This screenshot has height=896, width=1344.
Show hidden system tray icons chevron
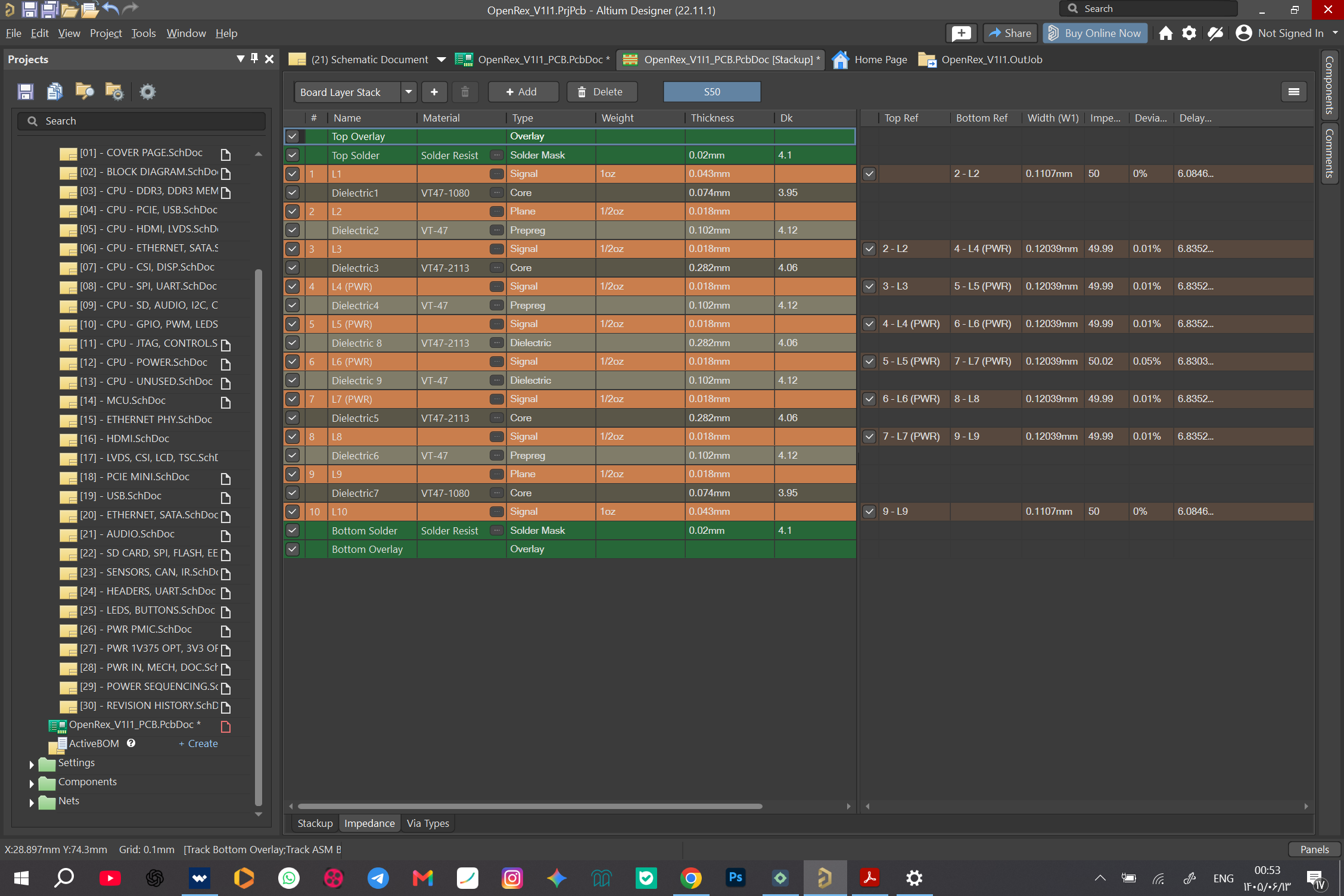[x=1100, y=878]
